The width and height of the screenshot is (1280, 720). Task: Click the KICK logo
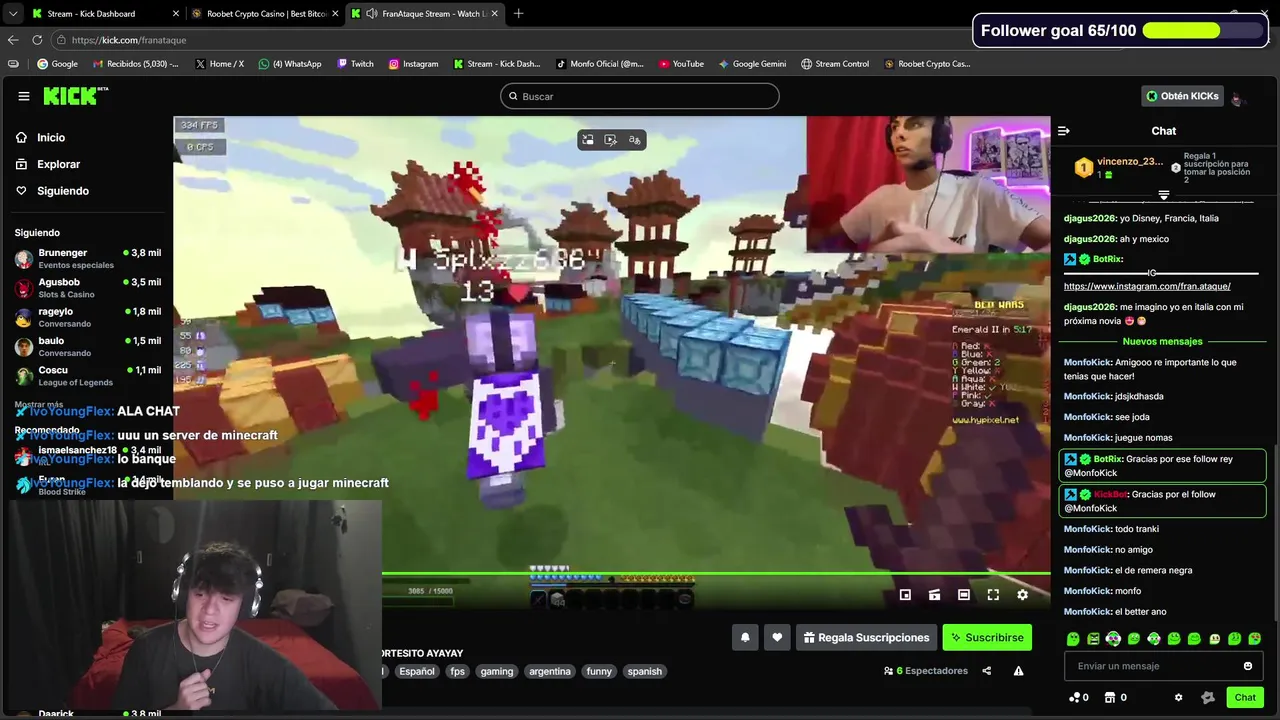[75, 96]
